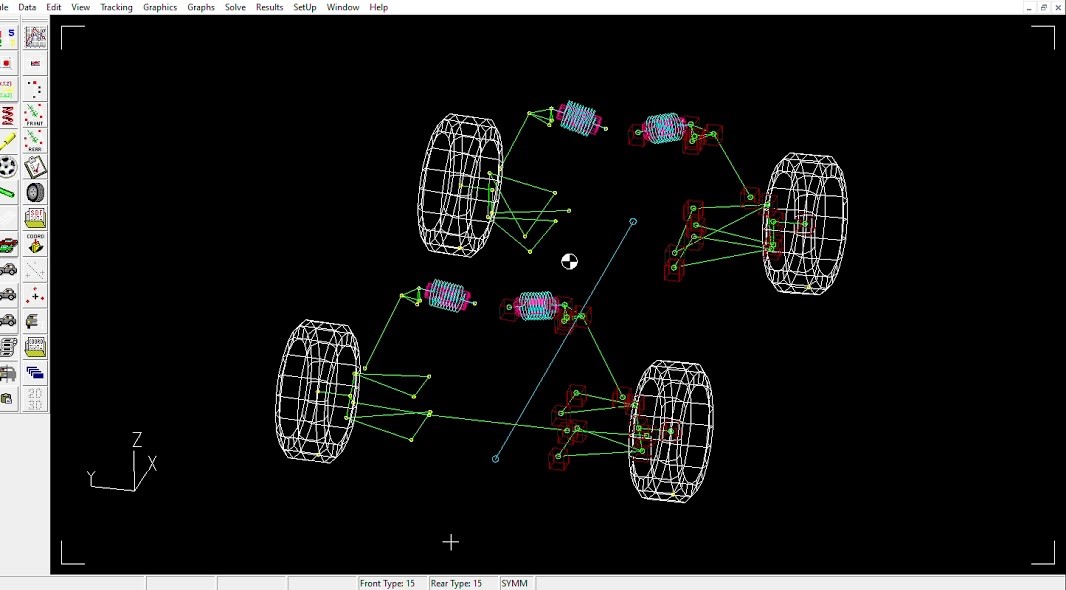
Task: Open the Data menu
Action: pyautogui.click(x=27, y=7)
